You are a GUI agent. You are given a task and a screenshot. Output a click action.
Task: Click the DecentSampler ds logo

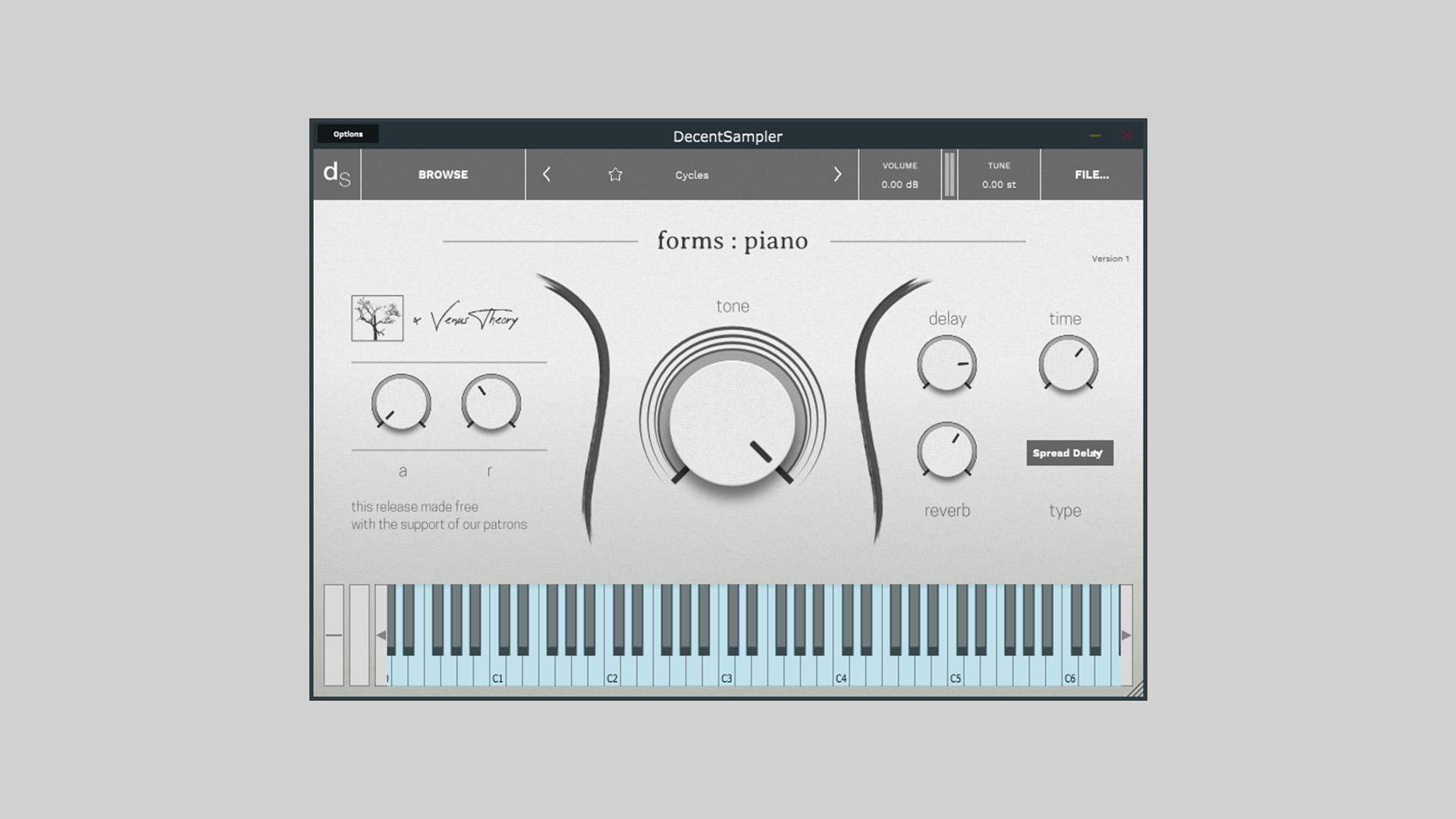click(x=337, y=174)
